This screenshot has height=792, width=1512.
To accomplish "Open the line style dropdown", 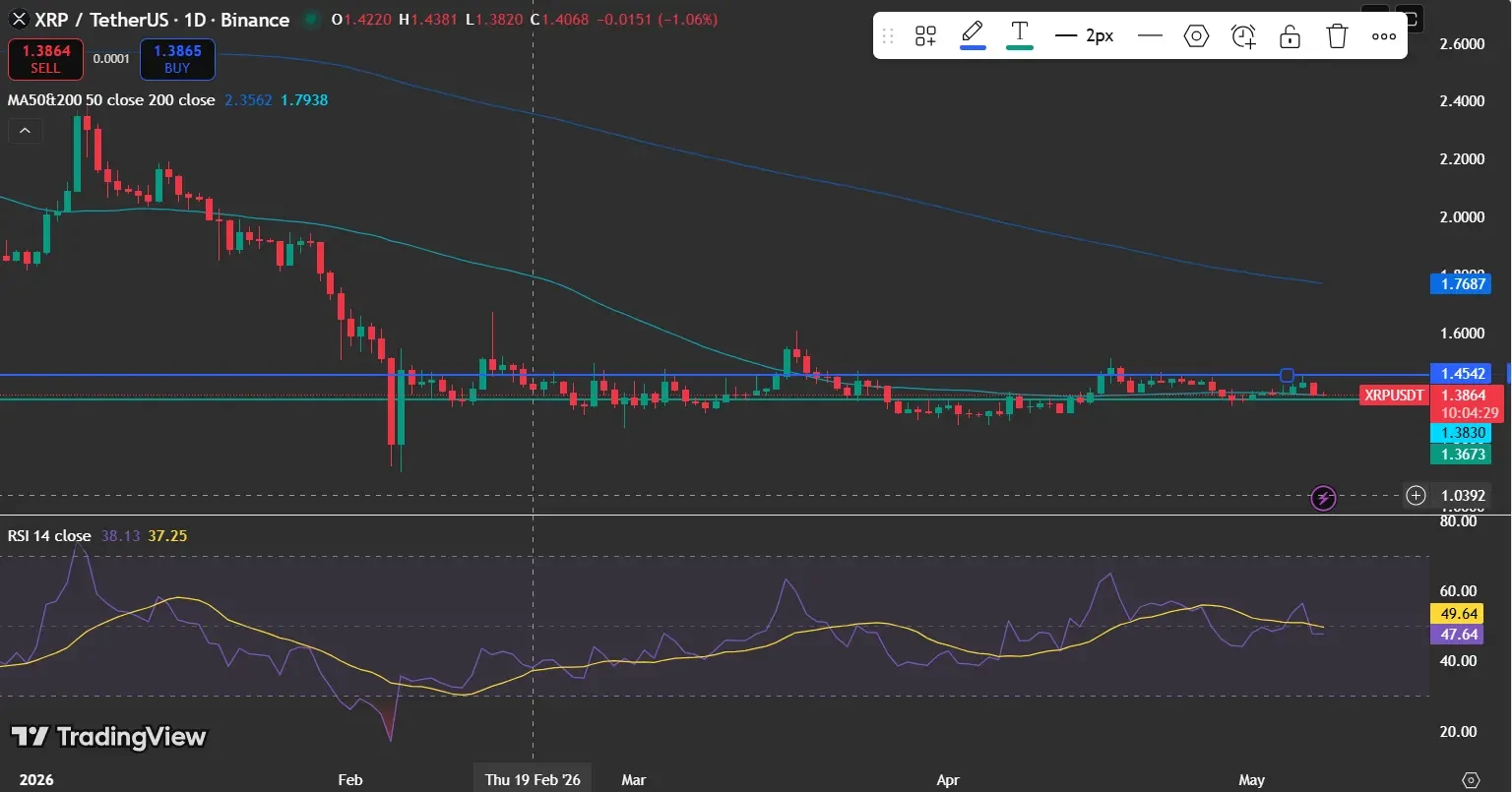I will (x=1150, y=36).
